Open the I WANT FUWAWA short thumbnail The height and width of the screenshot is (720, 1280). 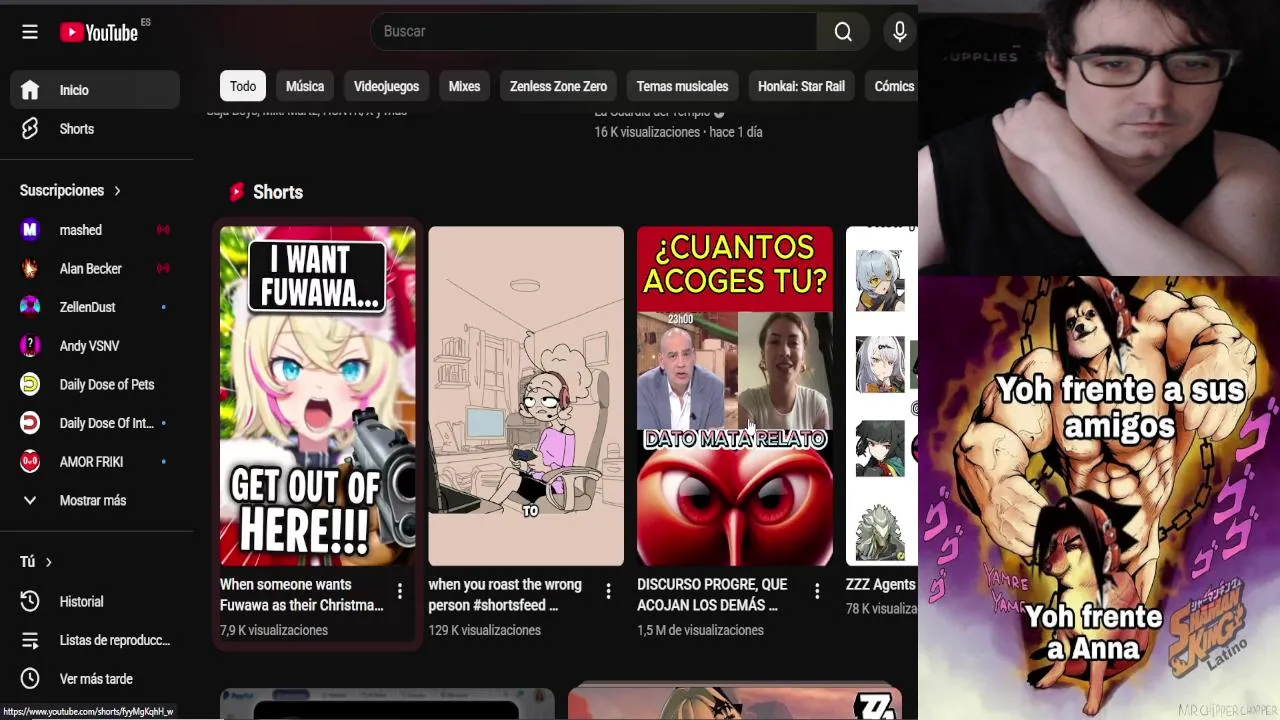point(318,396)
